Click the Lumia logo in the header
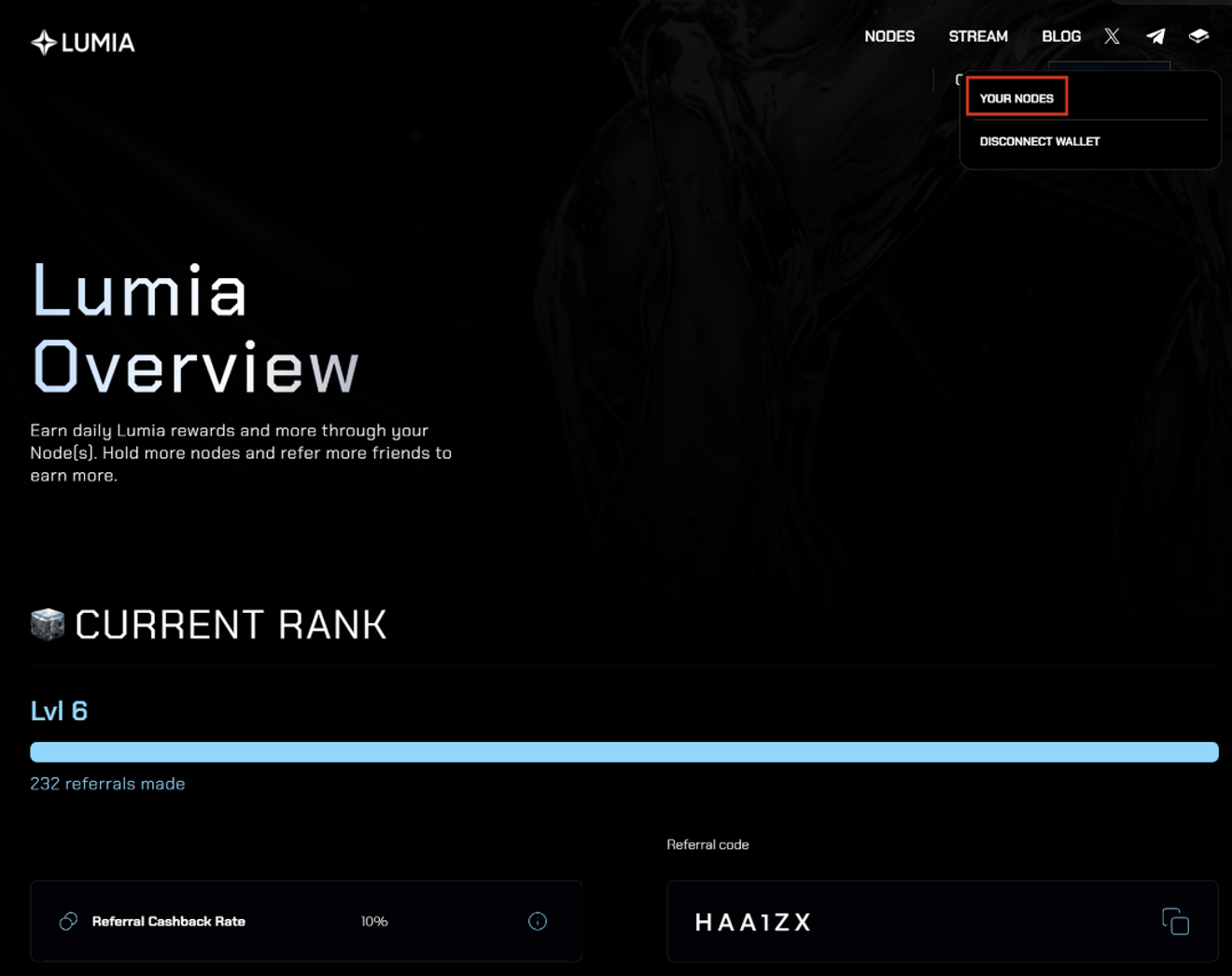This screenshot has height=976, width=1232. (83, 42)
